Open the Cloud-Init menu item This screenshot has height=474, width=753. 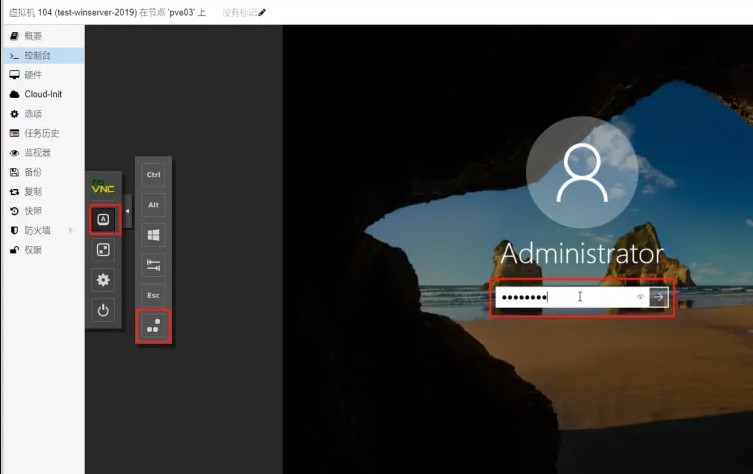43,94
